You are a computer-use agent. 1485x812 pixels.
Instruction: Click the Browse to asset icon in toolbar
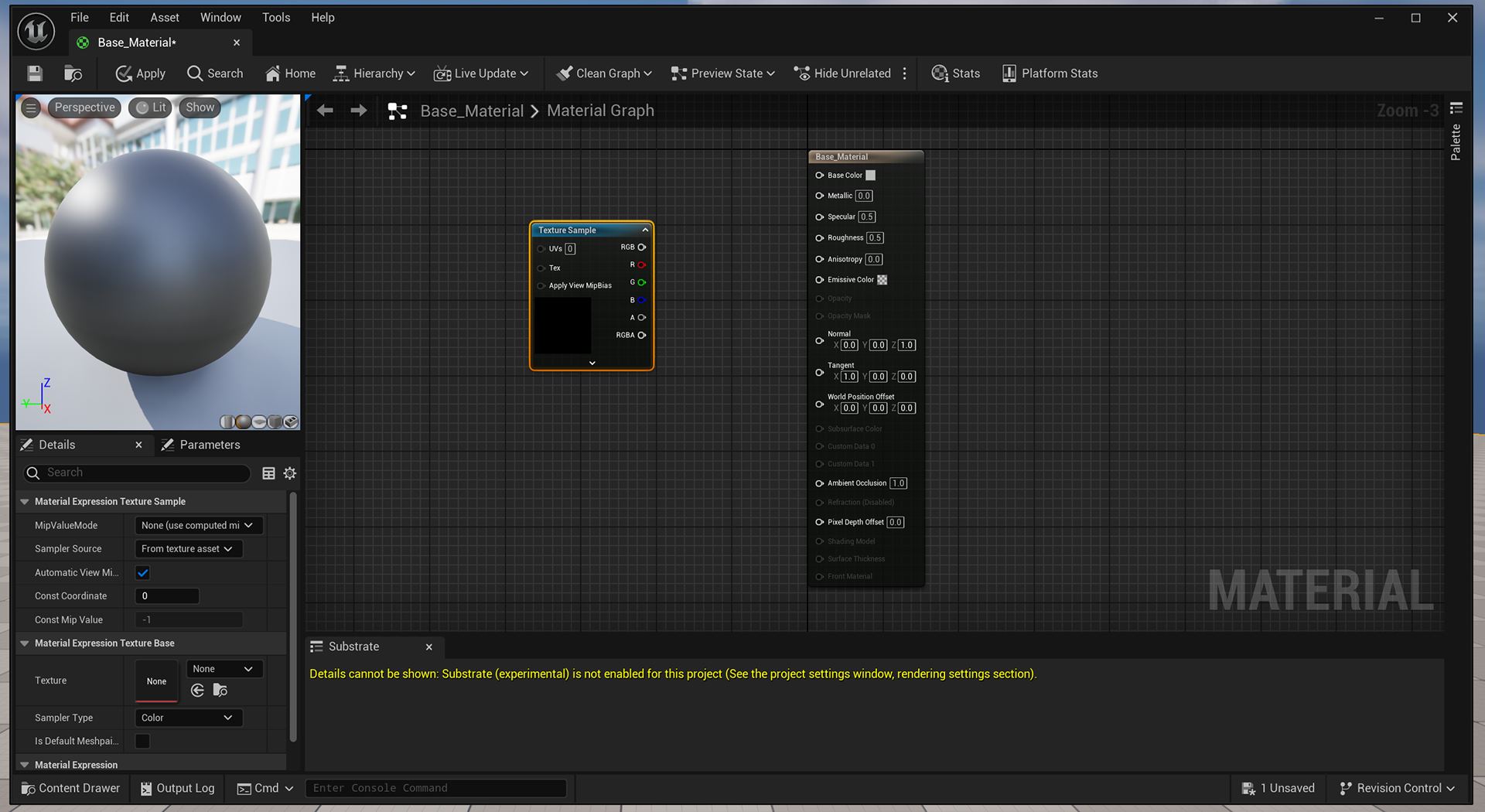coord(73,73)
